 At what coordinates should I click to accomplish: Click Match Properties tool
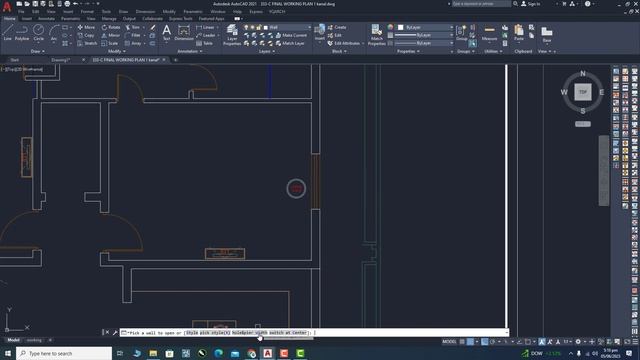tap(376, 35)
